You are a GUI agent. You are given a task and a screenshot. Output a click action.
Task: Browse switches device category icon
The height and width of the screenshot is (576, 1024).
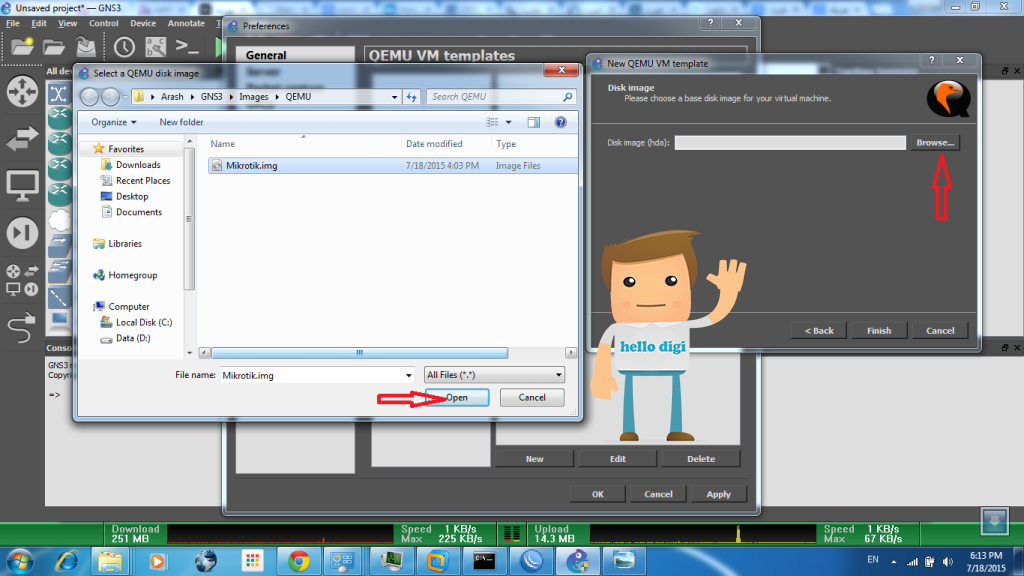(22, 138)
